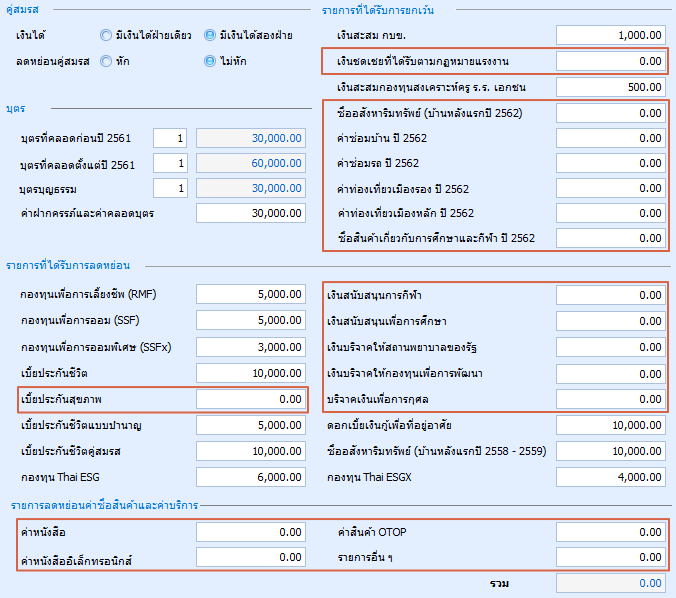Image resolution: width=676 pixels, height=598 pixels.
Task: Click the เบี้ยประกันสุขภาพ amount field
Action: tap(251, 399)
